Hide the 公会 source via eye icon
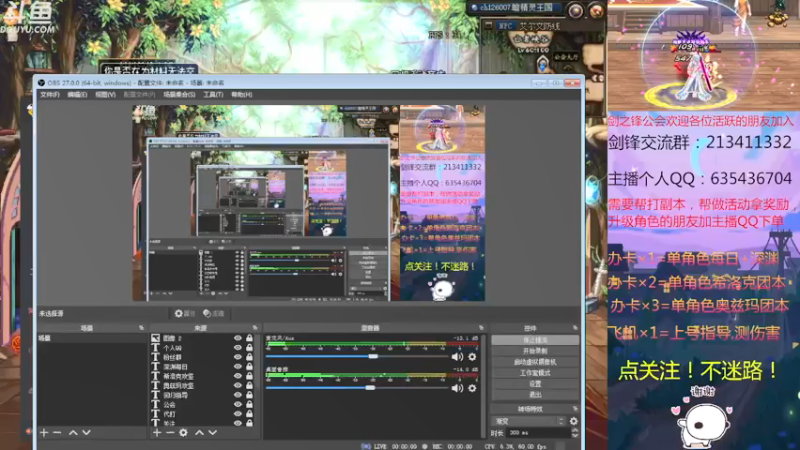Screen dimensions: 800x450 click(238, 404)
